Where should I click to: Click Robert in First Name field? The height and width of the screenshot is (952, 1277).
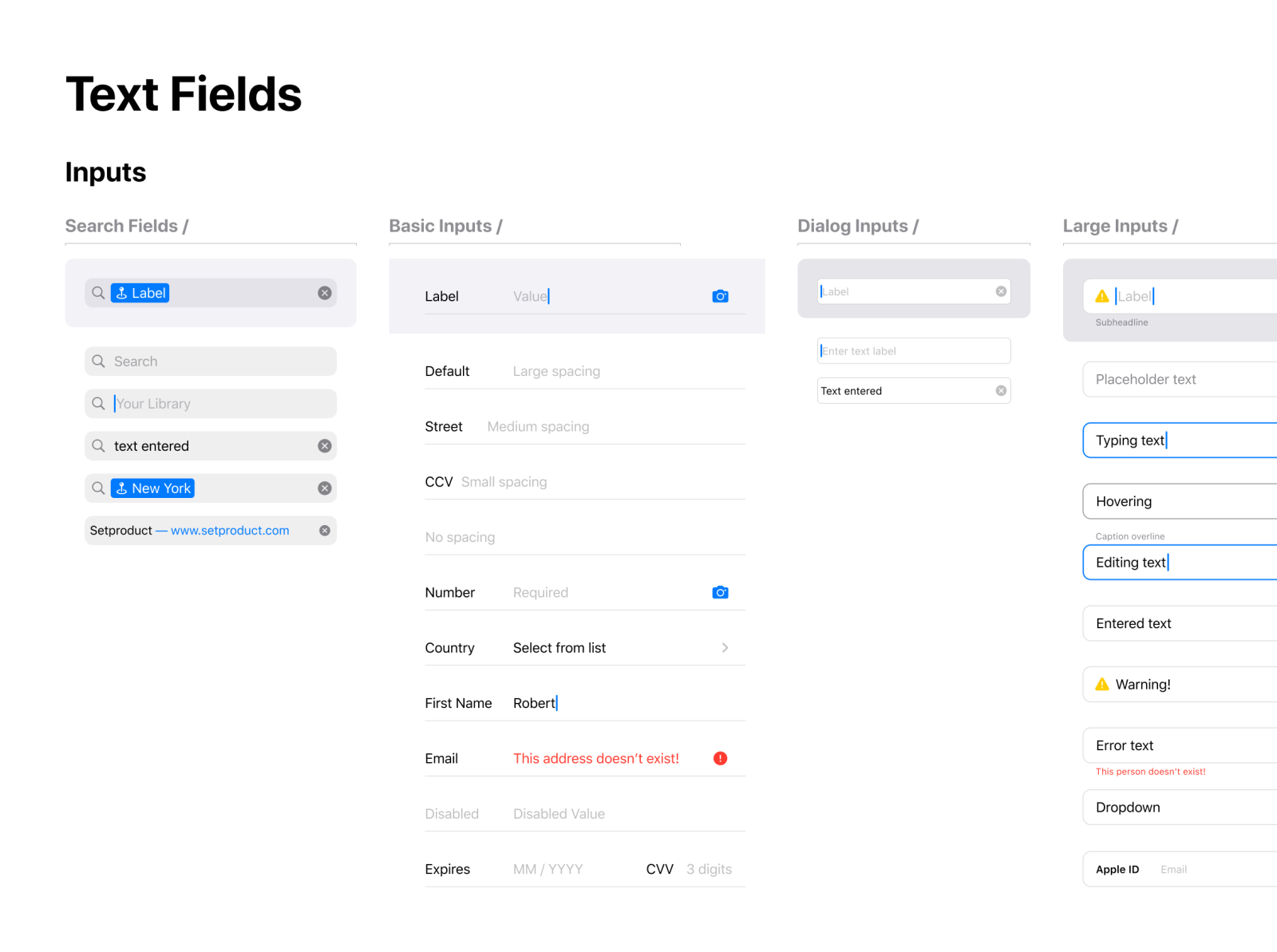(x=534, y=703)
